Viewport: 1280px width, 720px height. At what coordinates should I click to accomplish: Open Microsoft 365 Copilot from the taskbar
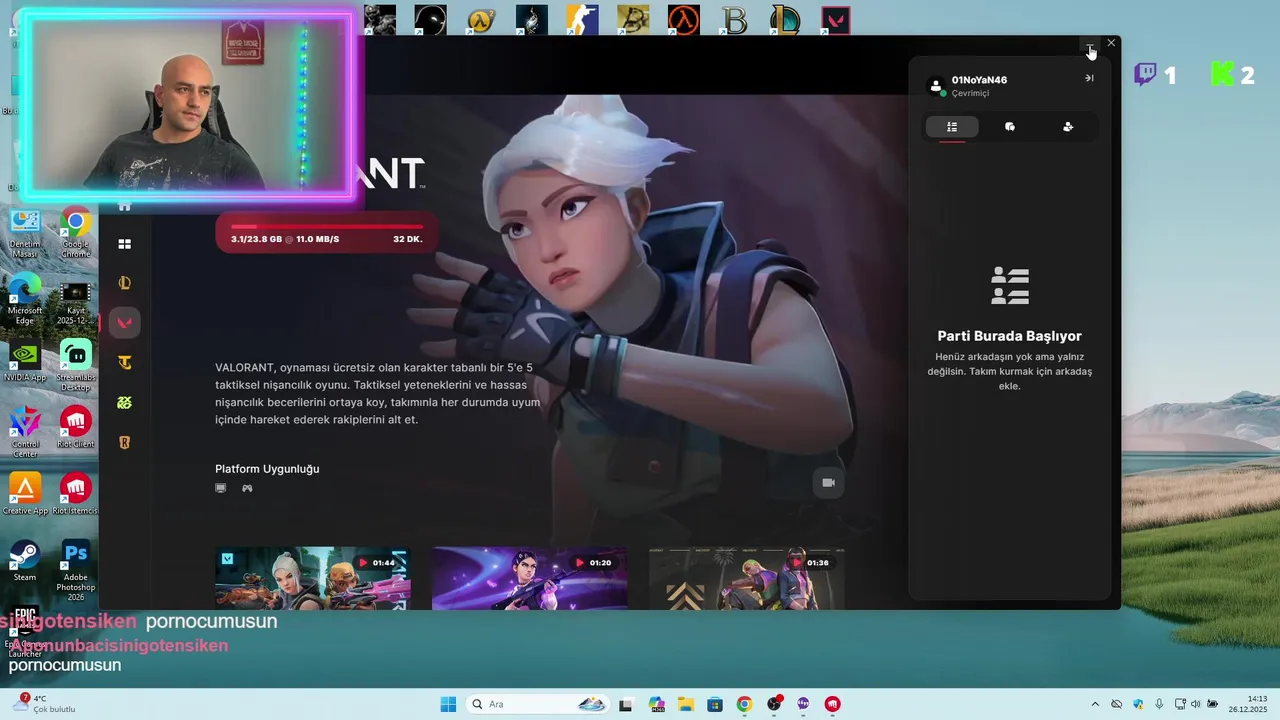pyautogui.click(x=656, y=704)
